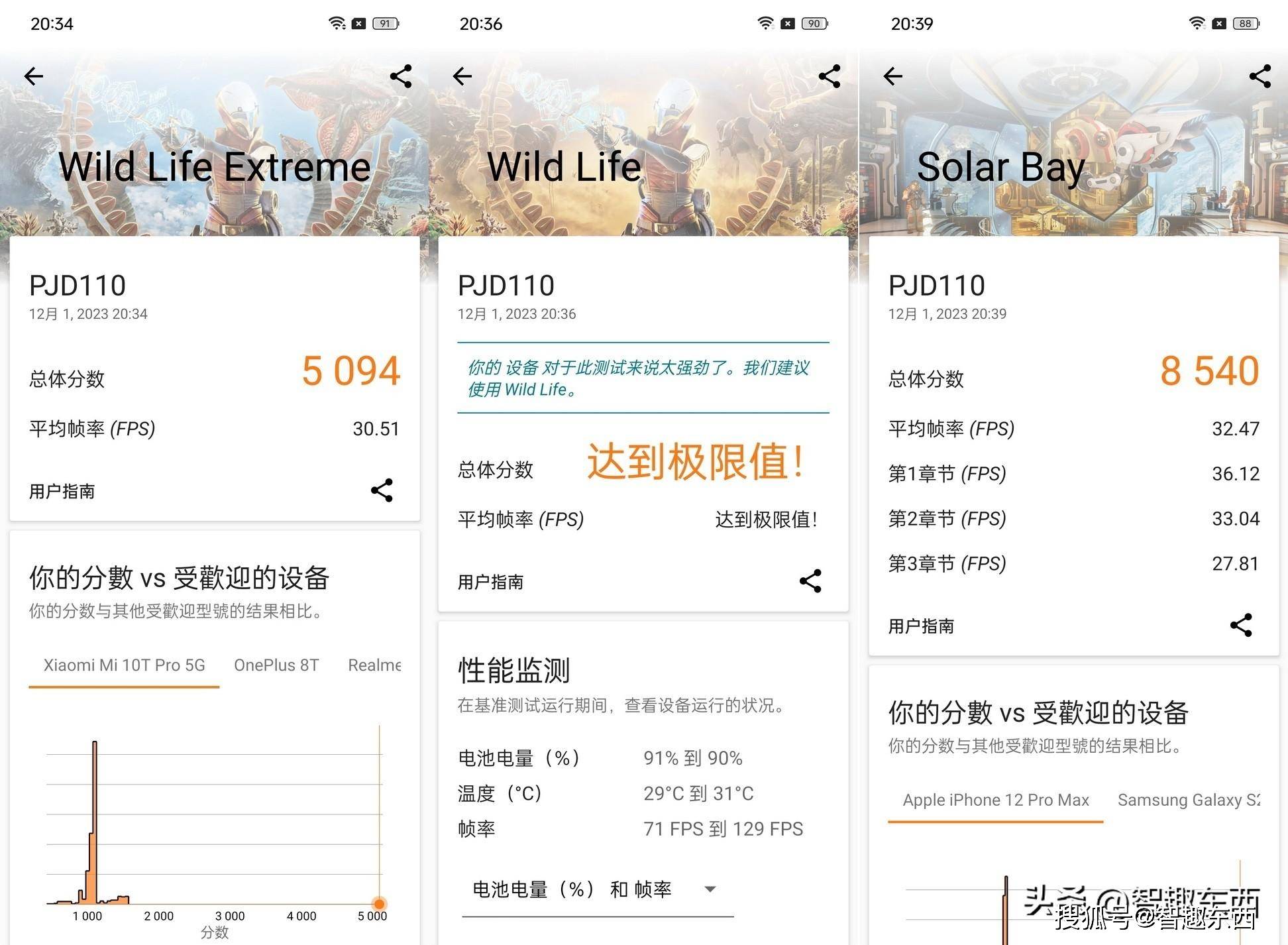The width and height of the screenshot is (1288, 945).
Task: Tap Realme tab in device comparison
Action: 374,665
